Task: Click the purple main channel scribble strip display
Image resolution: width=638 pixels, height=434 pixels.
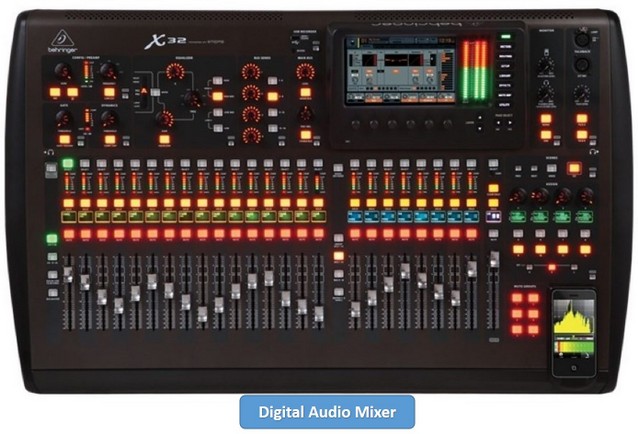Action: coord(493,216)
